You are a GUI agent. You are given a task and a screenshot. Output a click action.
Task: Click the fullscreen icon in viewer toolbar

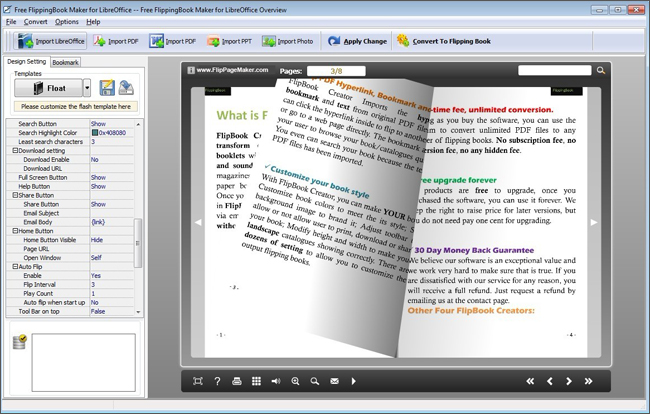pyautogui.click(x=198, y=381)
